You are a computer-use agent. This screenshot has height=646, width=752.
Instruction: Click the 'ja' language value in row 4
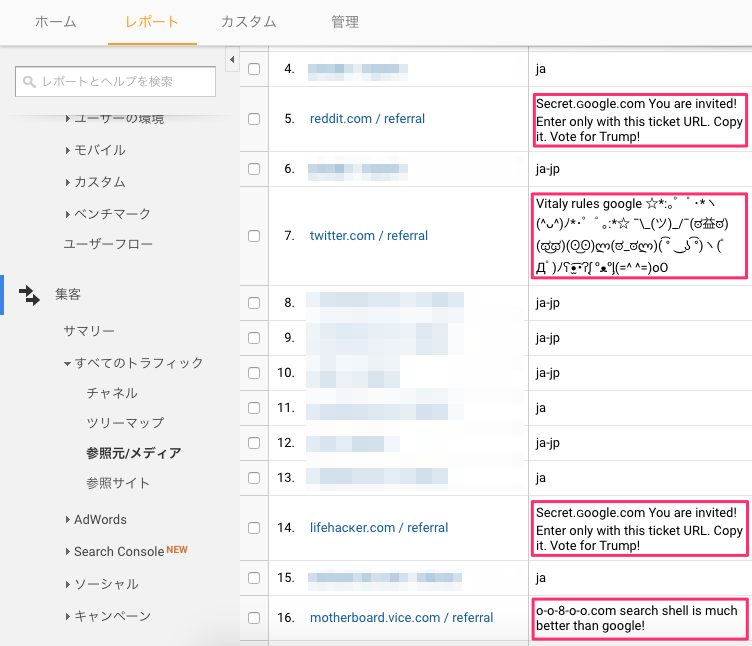[541, 70]
